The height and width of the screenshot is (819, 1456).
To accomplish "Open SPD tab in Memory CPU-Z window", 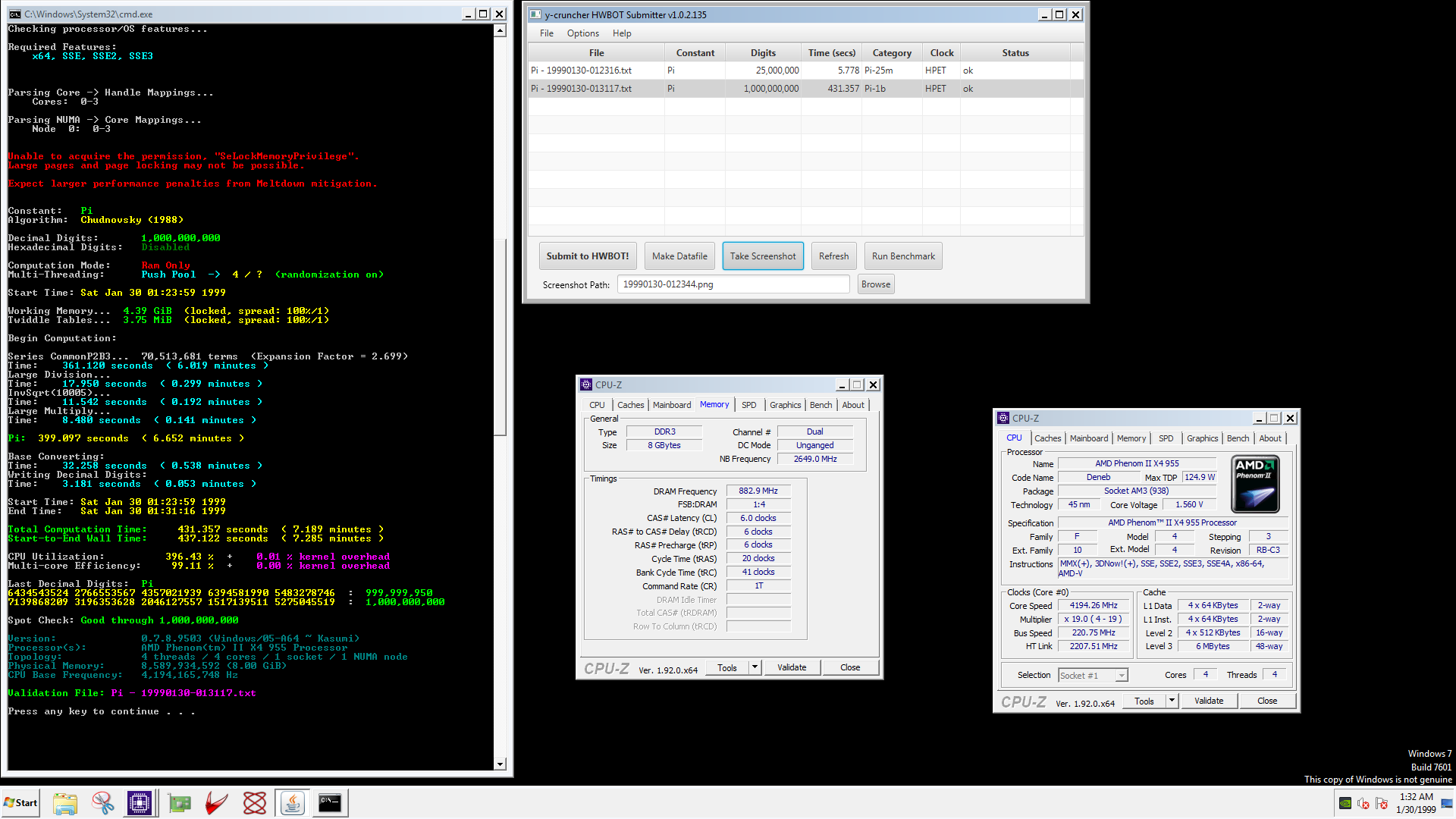I will click(748, 405).
